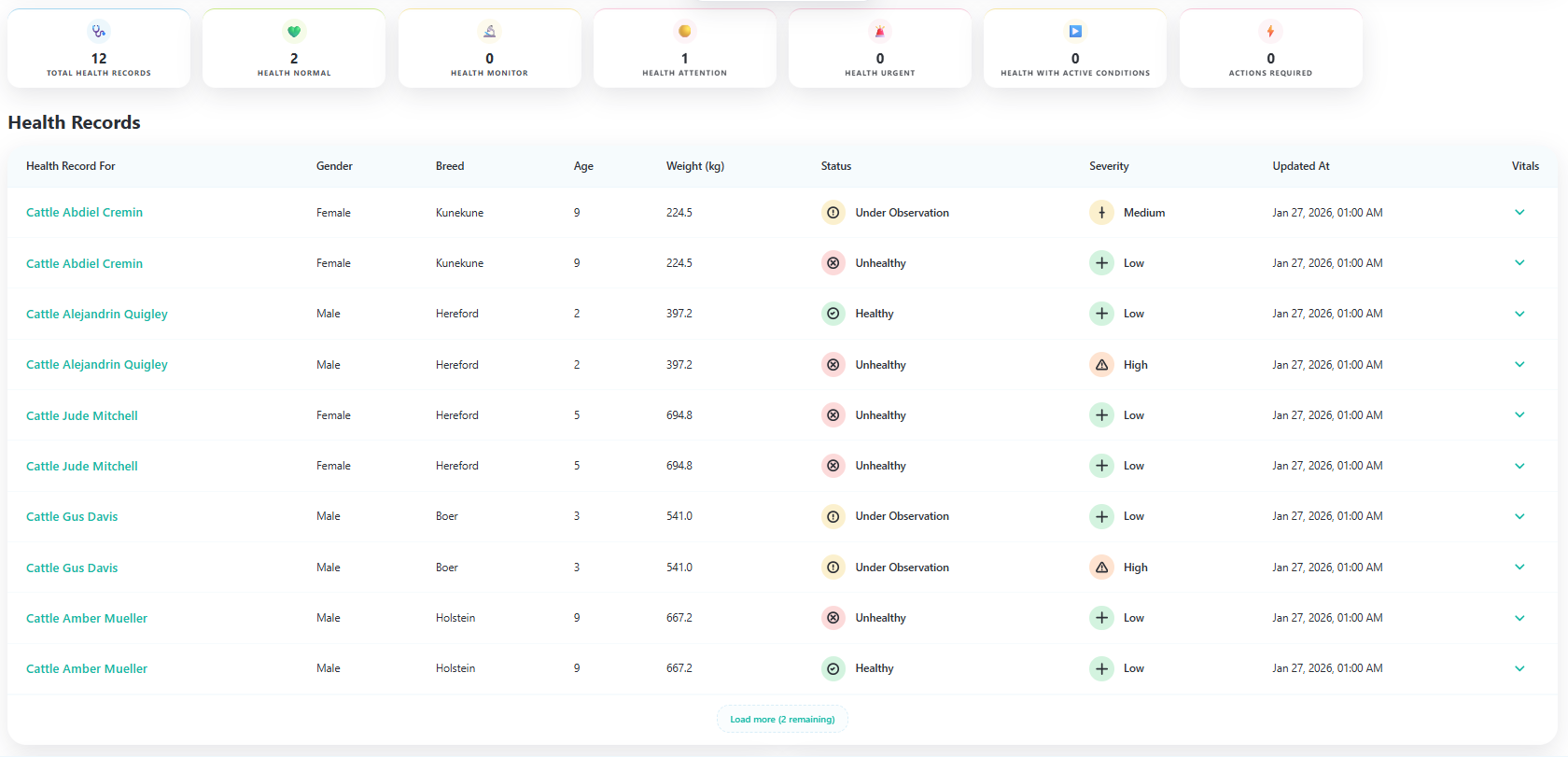1568x757 pixels.
Task: Click the High severity warning icon for Gus Davis
Action: [x=1101, y=568]
